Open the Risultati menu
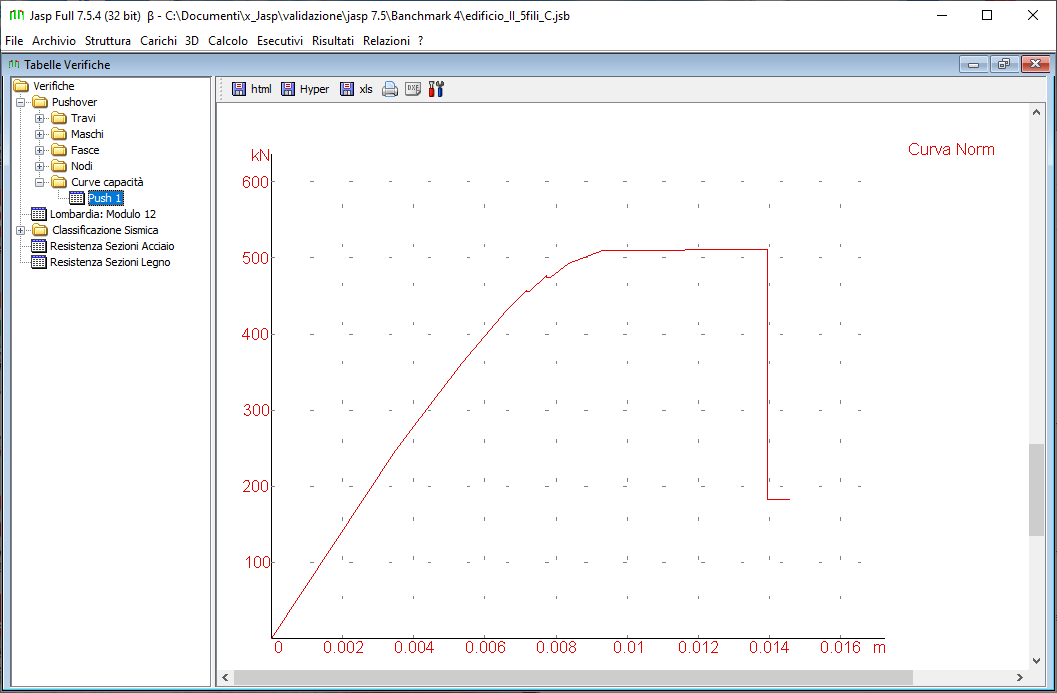Image resolution: width=1057 pixels, height=693 pixels. [x=333, y=40]
